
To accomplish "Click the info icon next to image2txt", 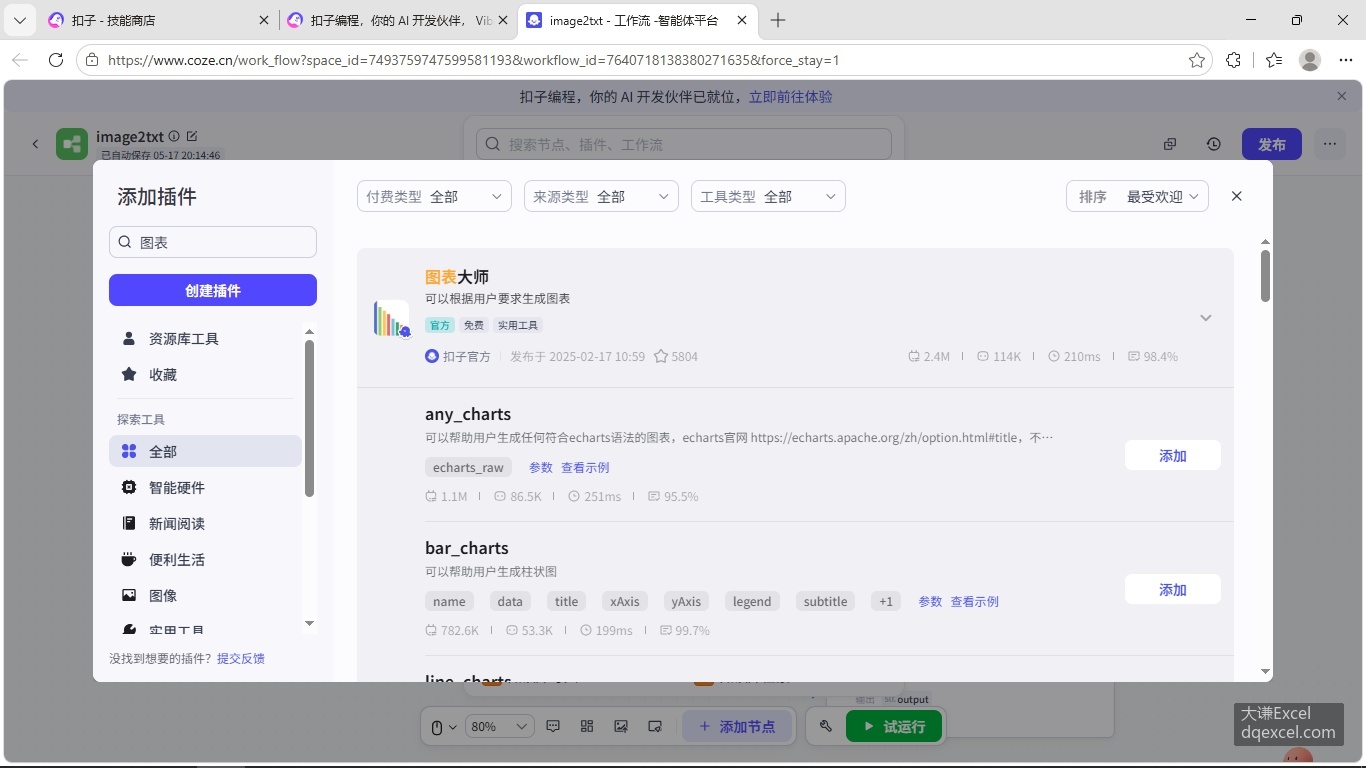I will click(174, 136).
